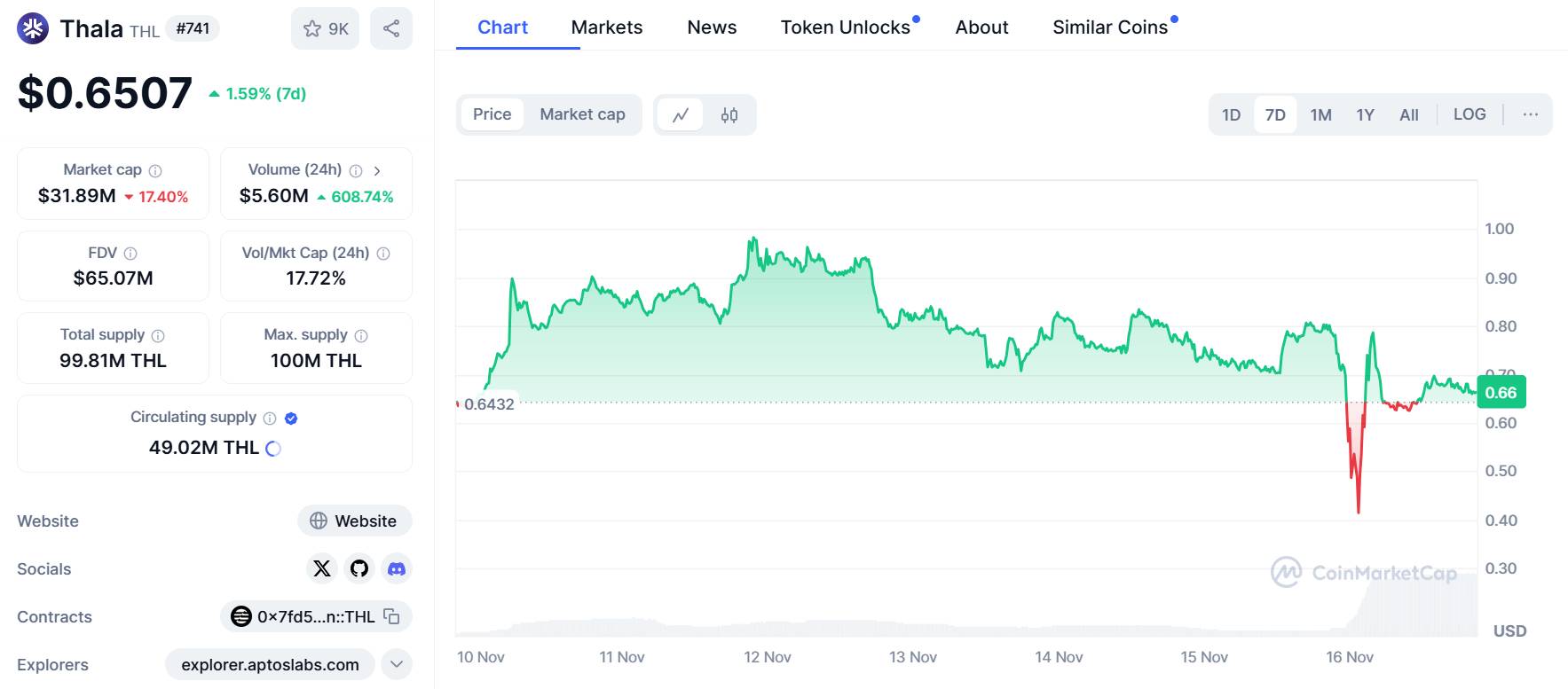Screen dimensions: 1568x689
Task: Open chart more options ellipsis menu
Action: point(1530,114)
